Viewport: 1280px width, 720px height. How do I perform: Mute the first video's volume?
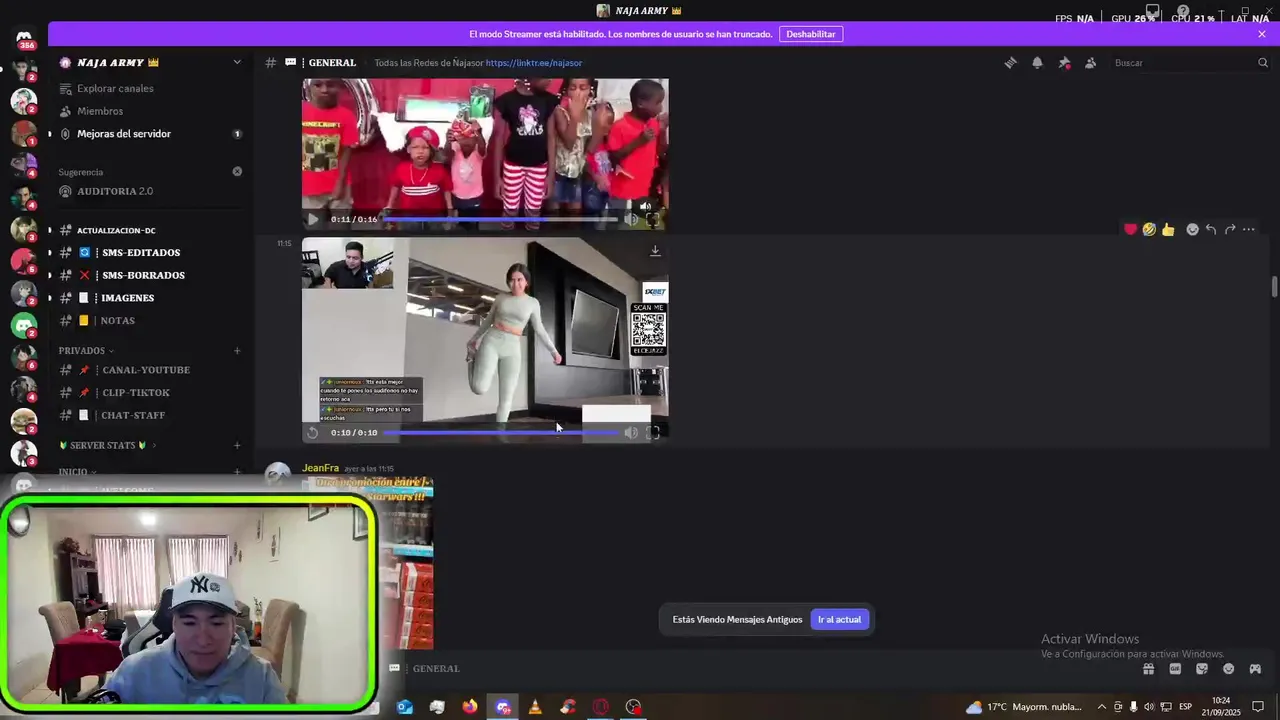pyautogui.click(x=631, y=219)
